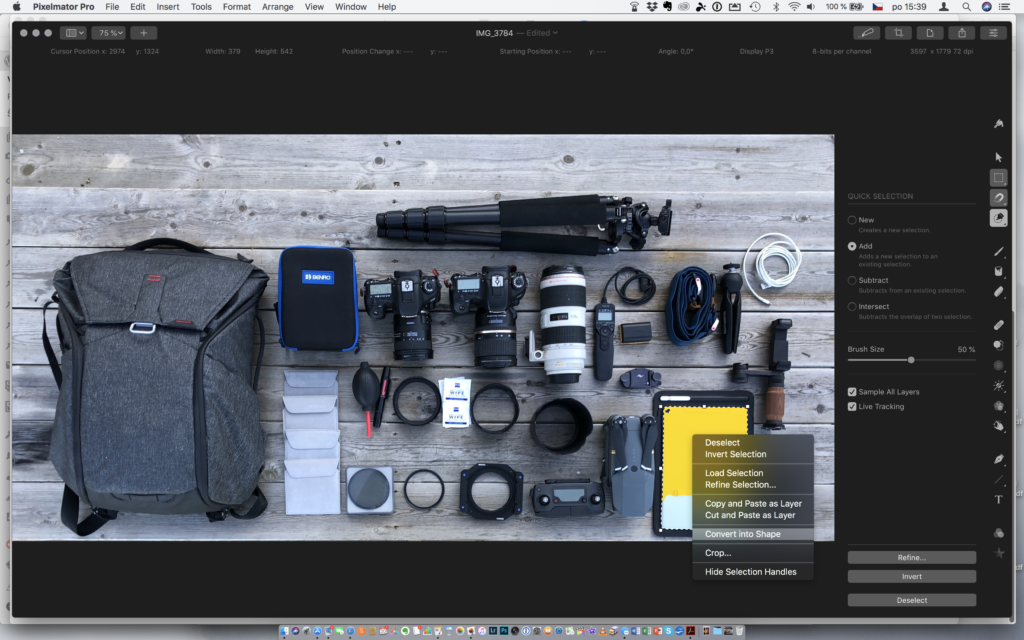The height and width of the screenshot is (640, 1024).
Task: Open the View menu
Action: tap(314, 7)
